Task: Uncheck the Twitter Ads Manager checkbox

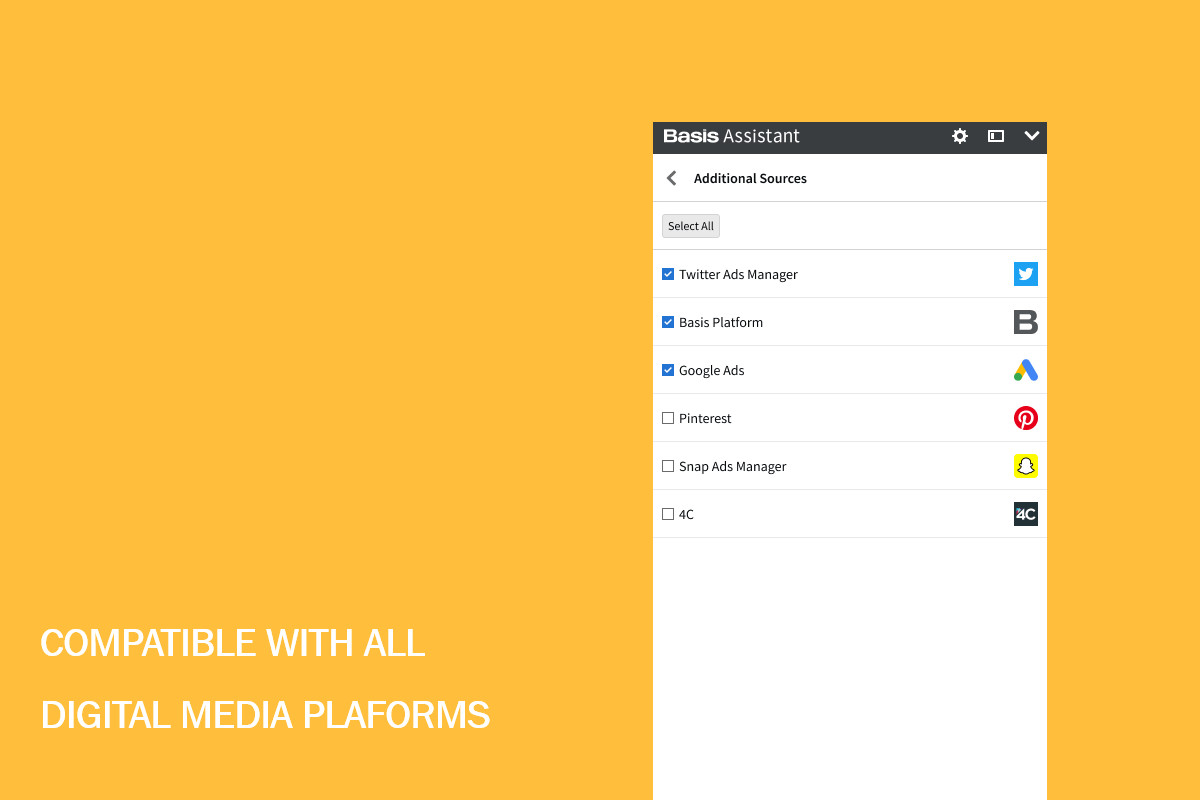Action: coord(668,274)
